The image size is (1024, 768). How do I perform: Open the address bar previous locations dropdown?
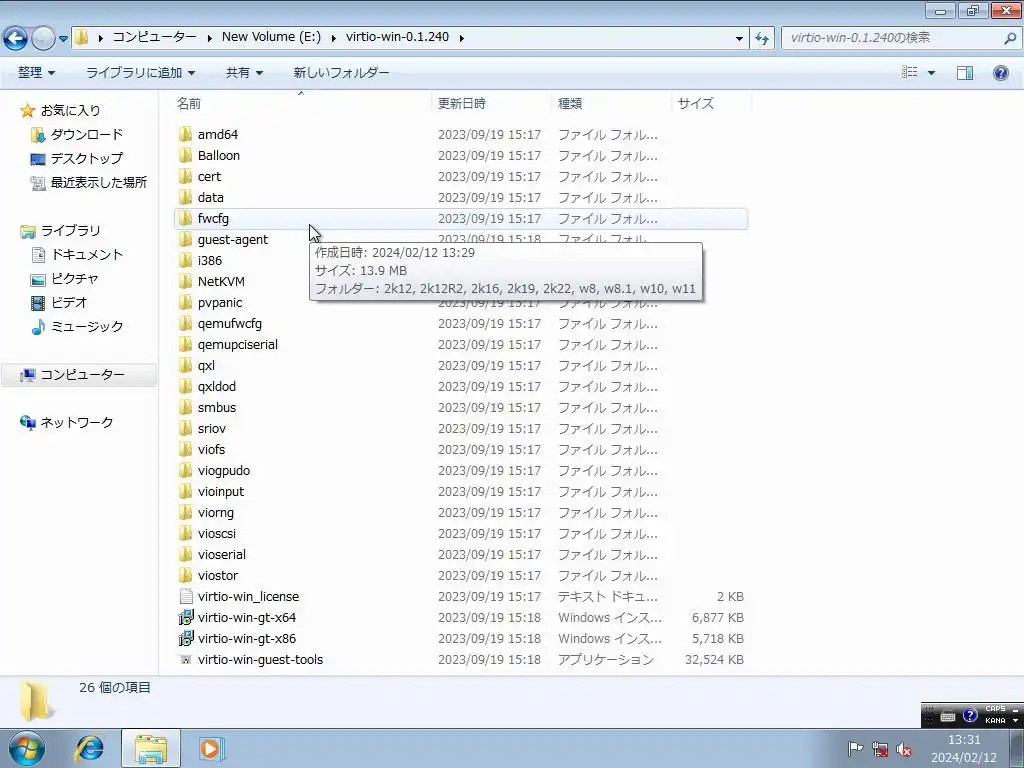tap(739, 39)
